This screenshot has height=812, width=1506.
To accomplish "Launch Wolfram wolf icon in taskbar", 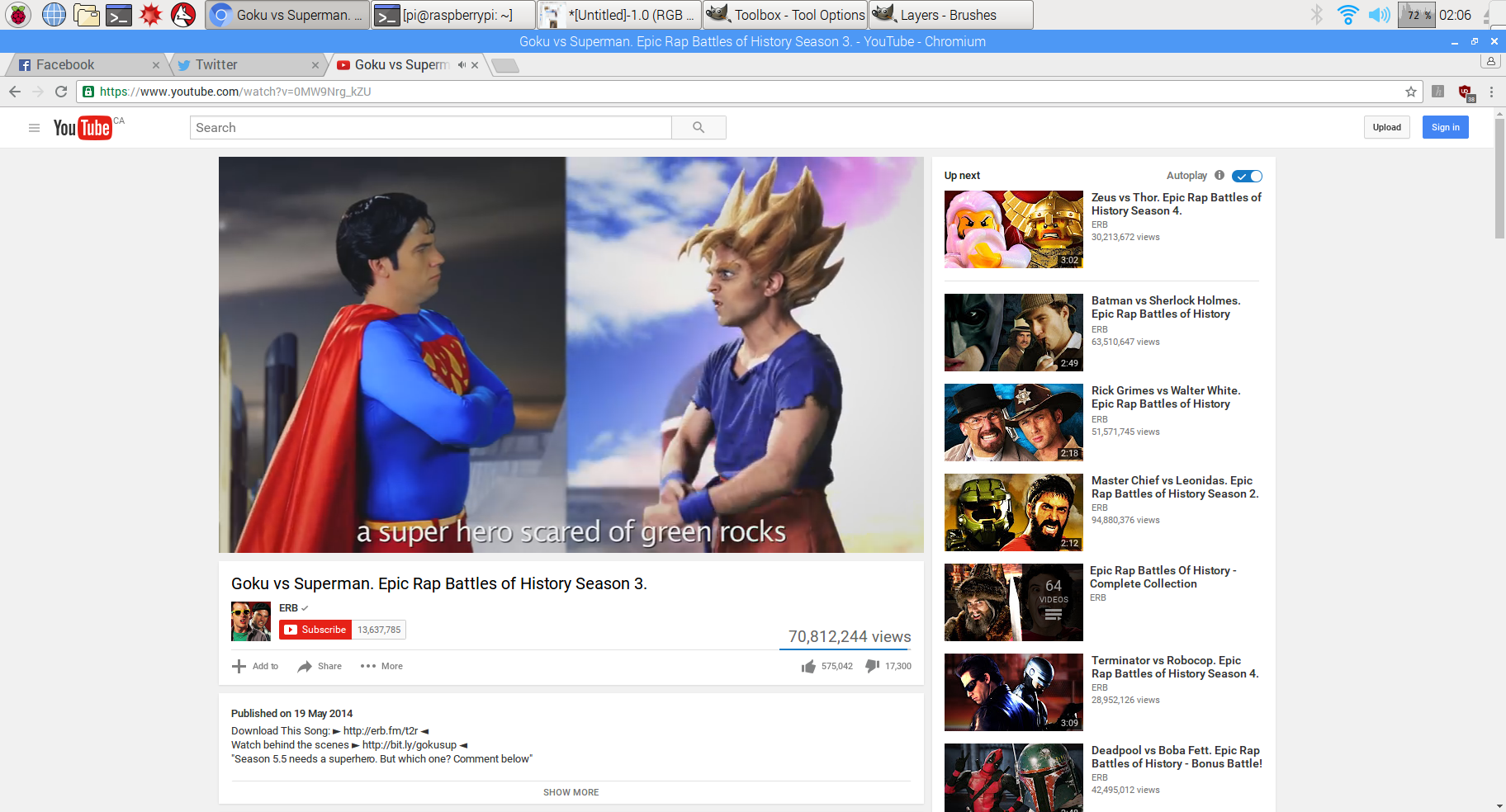I will [183, 15].
